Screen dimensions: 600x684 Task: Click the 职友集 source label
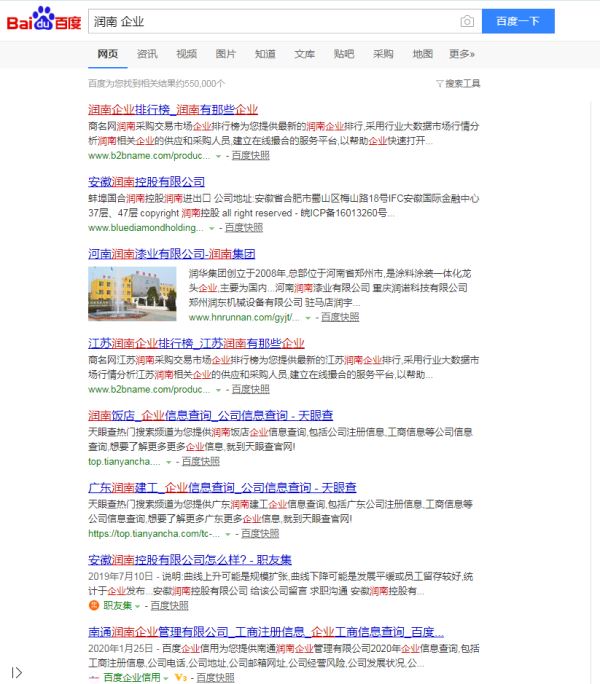click(117, 605)
